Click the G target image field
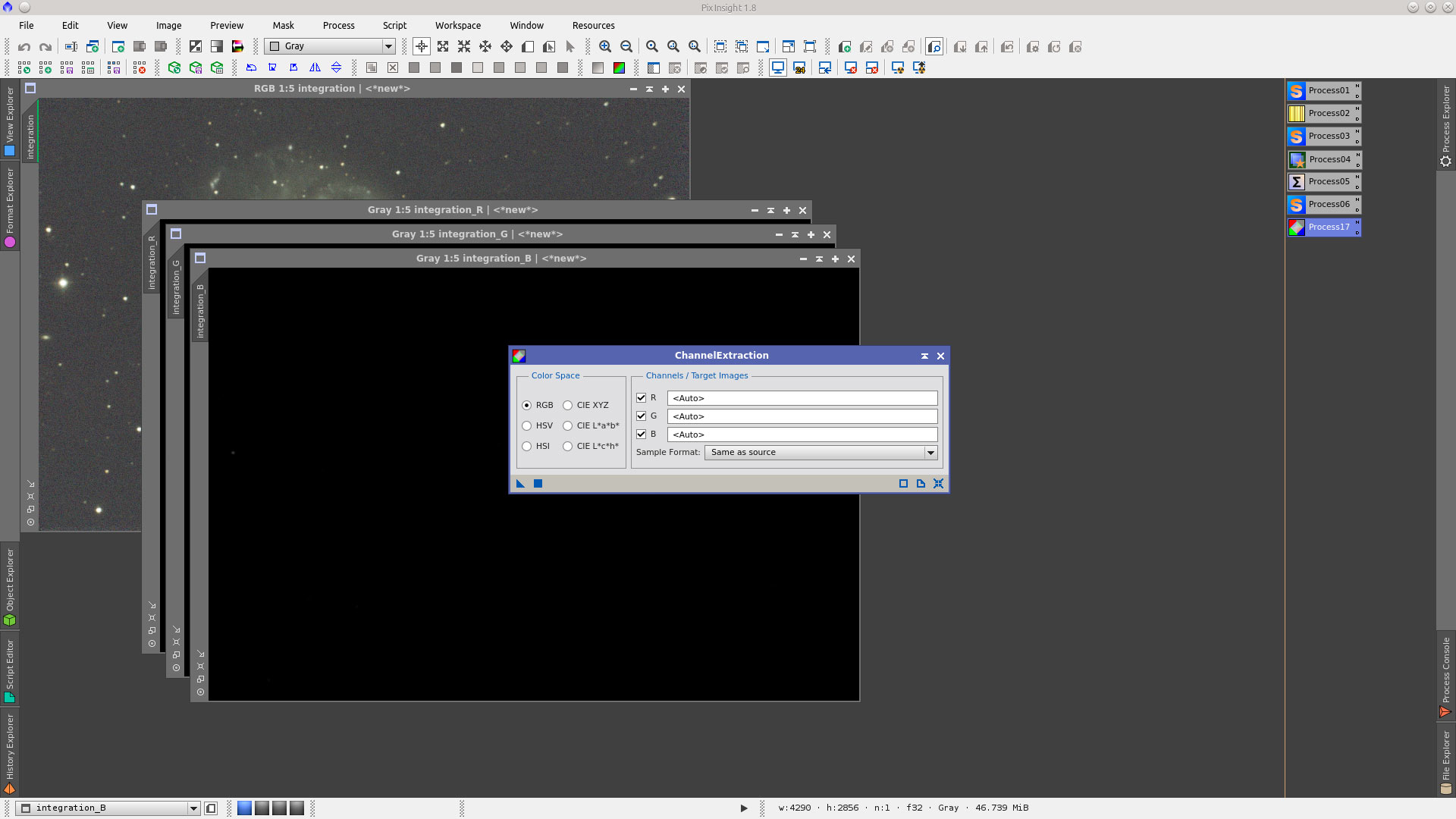Screen dimensions: 1456x819 tap(802, 416)
